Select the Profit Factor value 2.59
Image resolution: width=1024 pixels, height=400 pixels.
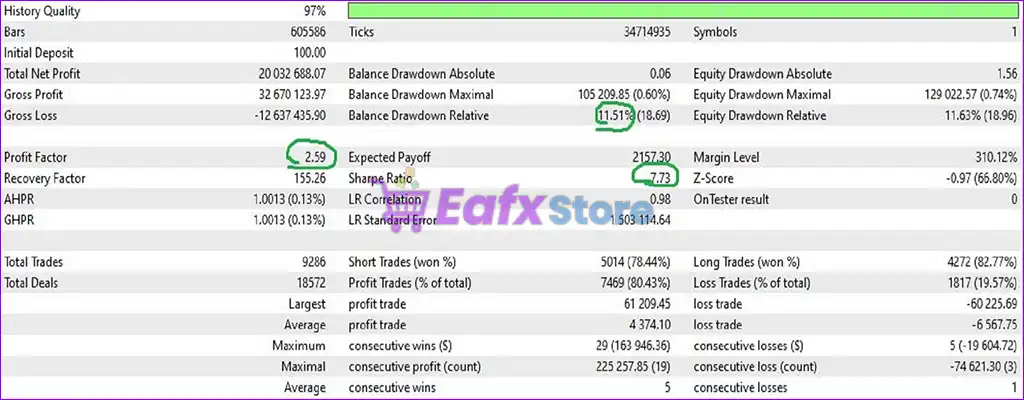click(x=314, y=158)
